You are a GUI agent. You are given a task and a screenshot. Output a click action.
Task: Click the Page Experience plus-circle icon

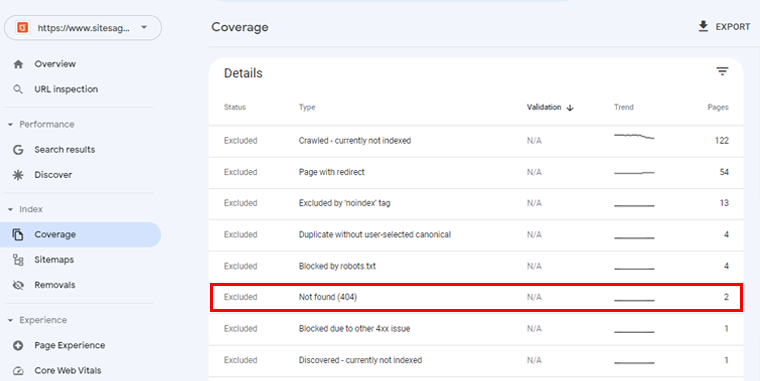[18, 346]
